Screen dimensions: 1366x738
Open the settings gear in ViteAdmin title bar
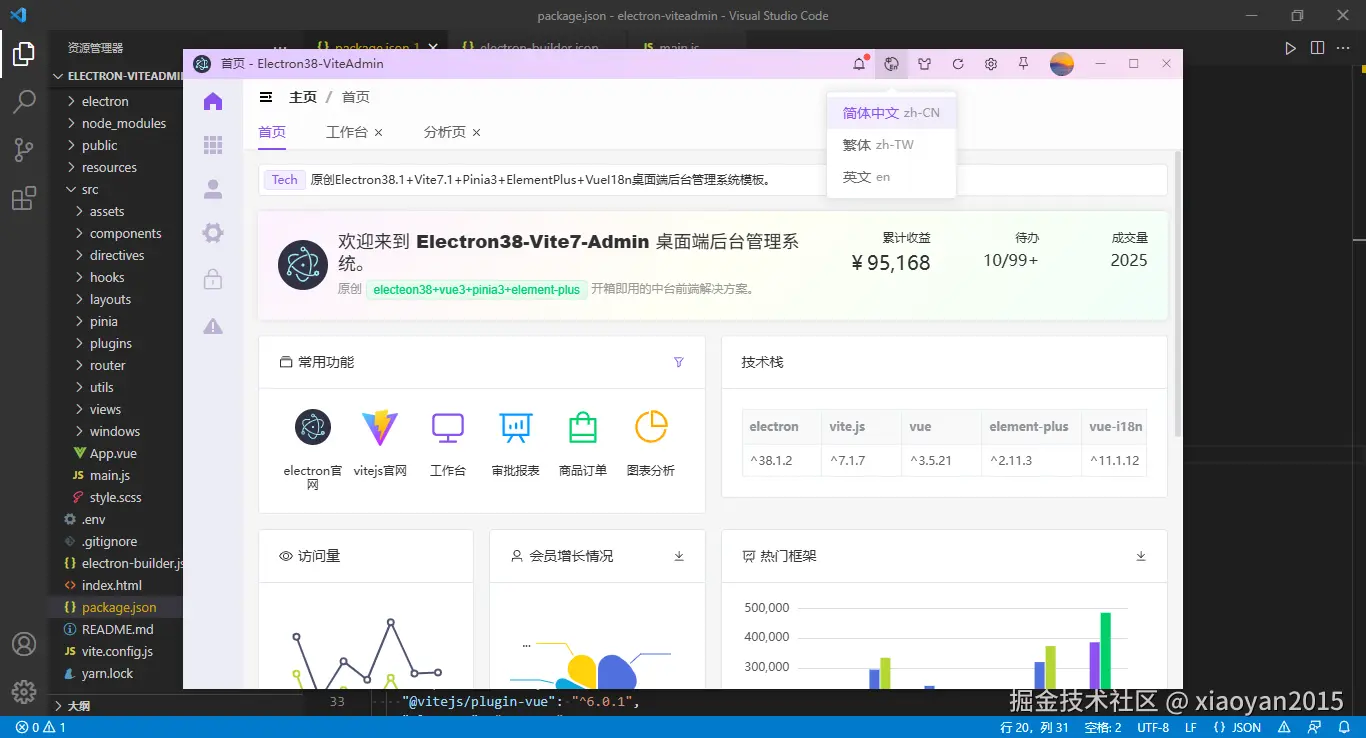(991, 64)
